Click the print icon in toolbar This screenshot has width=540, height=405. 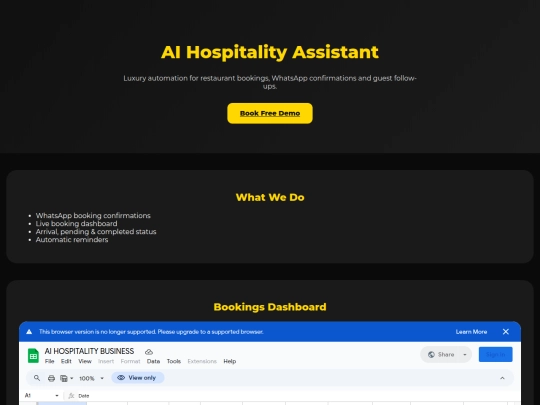click(51, 378)
